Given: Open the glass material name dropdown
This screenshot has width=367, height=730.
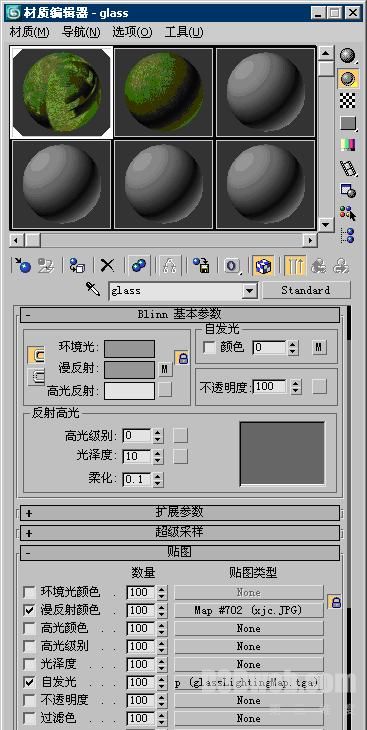Looking at the screenshot, I should pyautogui.click(x=250, y=291).
